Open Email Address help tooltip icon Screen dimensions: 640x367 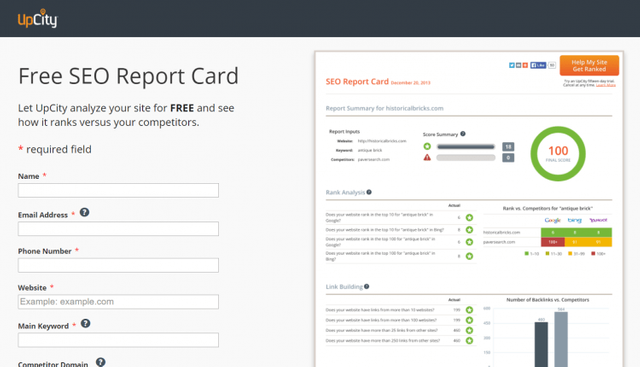[x=84, y=212]
